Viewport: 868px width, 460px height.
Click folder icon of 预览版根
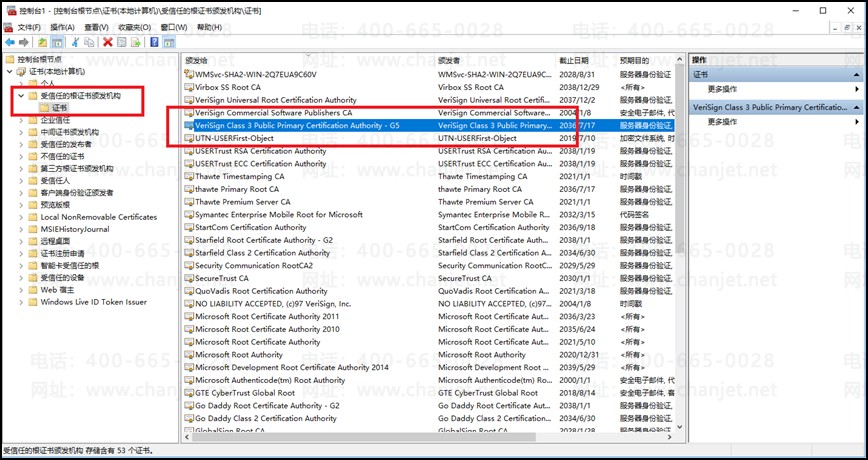33,205
